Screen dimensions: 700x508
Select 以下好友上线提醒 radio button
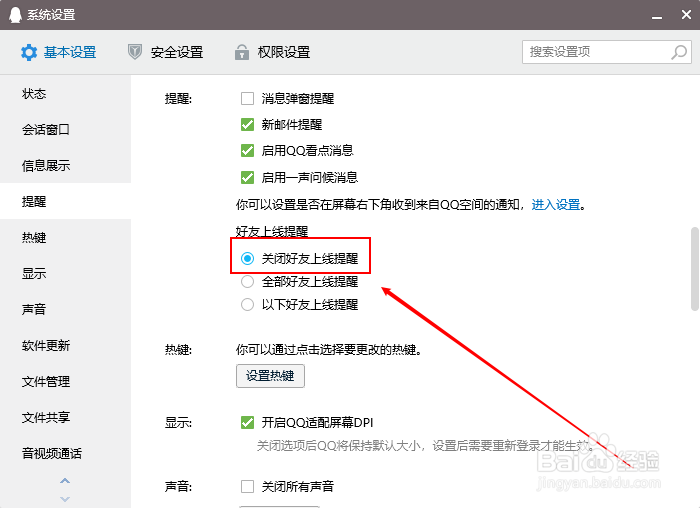pyautogui.click(x=247, y=305)
